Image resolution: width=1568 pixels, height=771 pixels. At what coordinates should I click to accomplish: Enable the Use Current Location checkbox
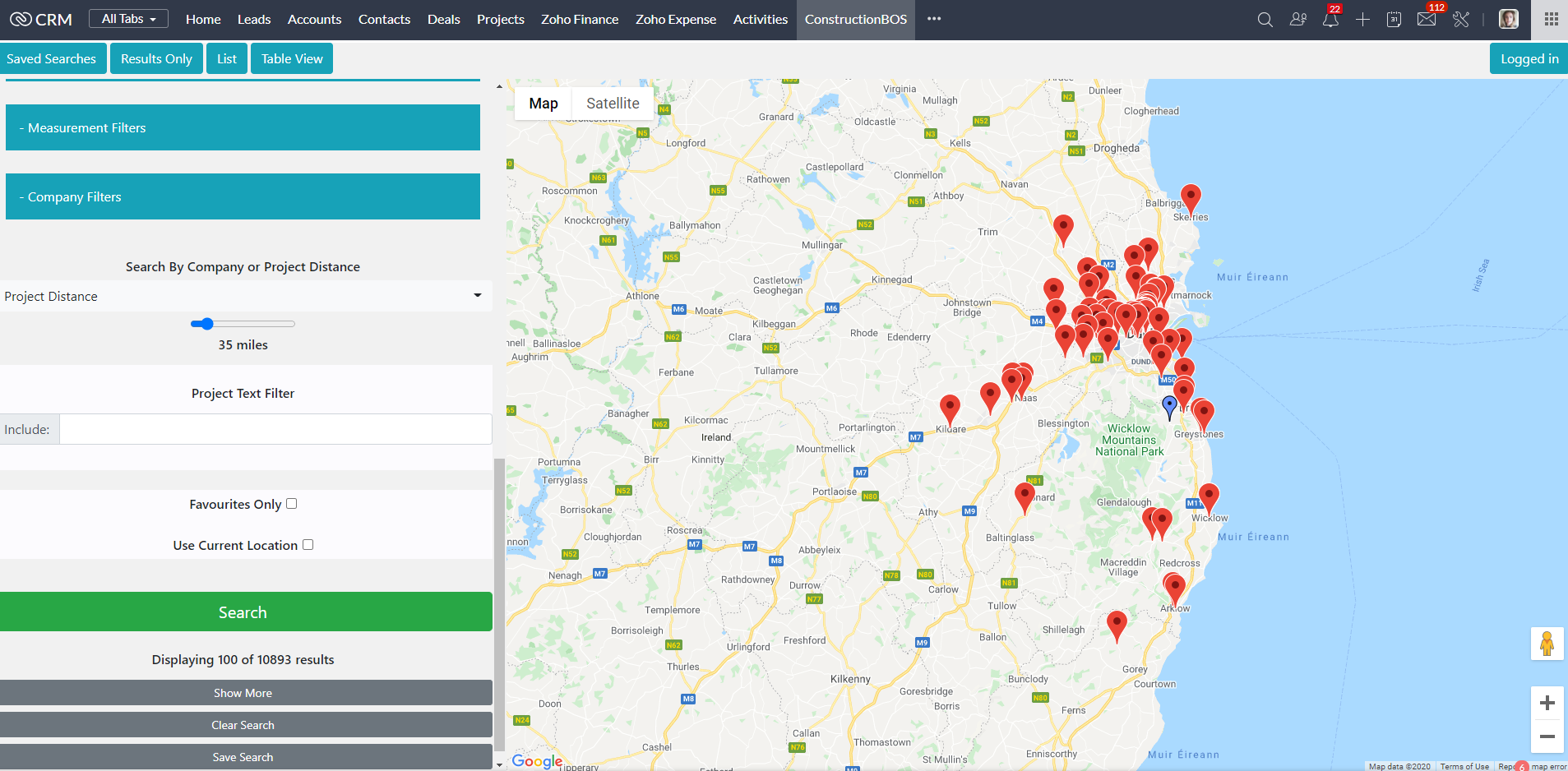tap(308, 545)
